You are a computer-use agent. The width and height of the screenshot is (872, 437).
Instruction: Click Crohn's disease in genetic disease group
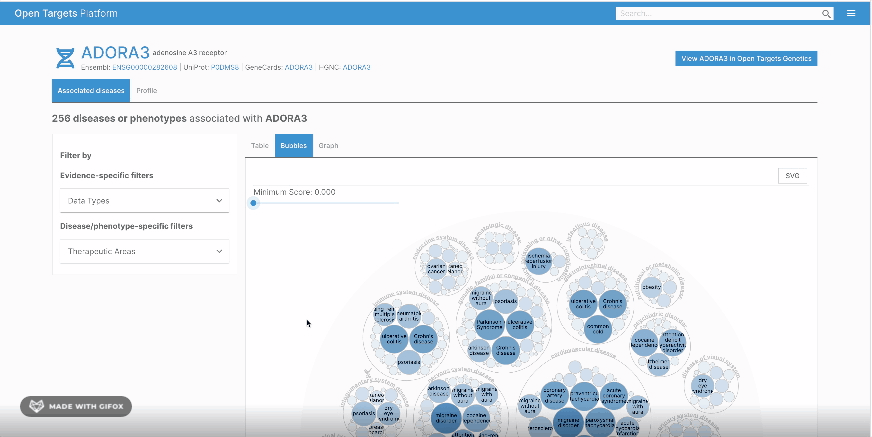coord(506,350)
